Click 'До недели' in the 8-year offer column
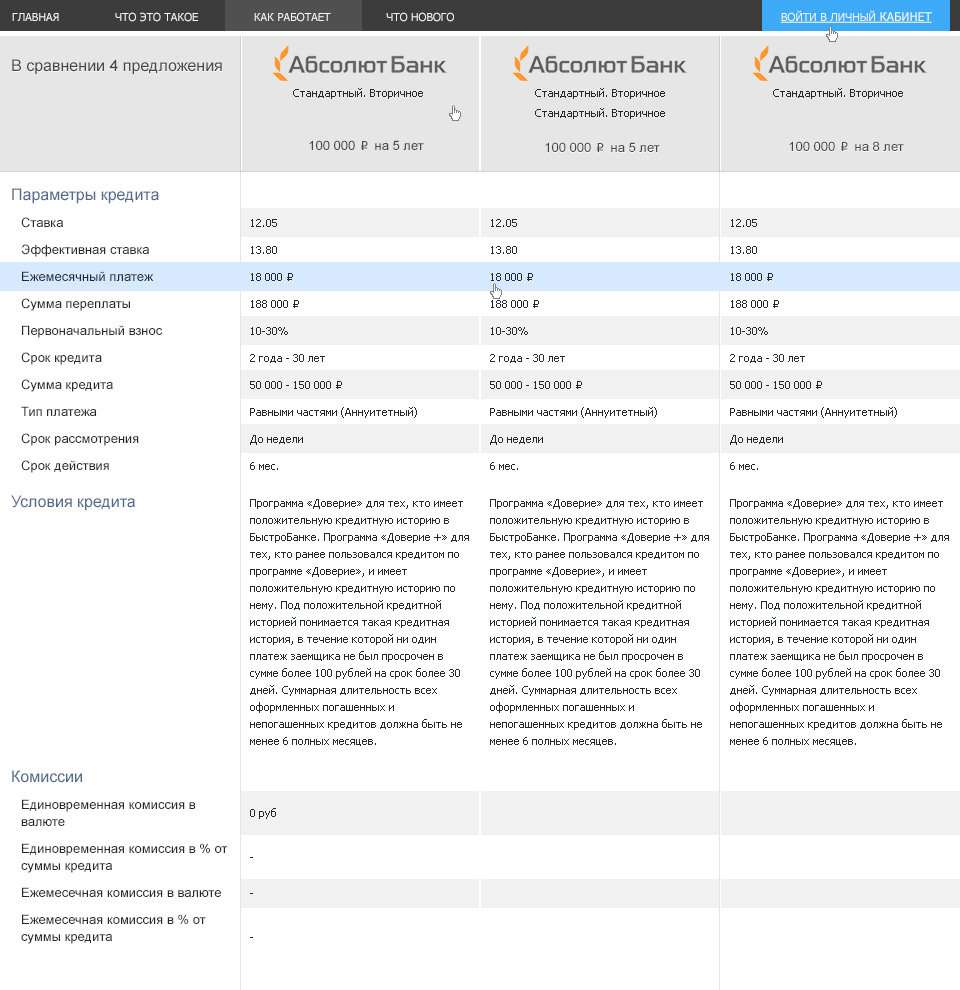 tap(756, 439)
